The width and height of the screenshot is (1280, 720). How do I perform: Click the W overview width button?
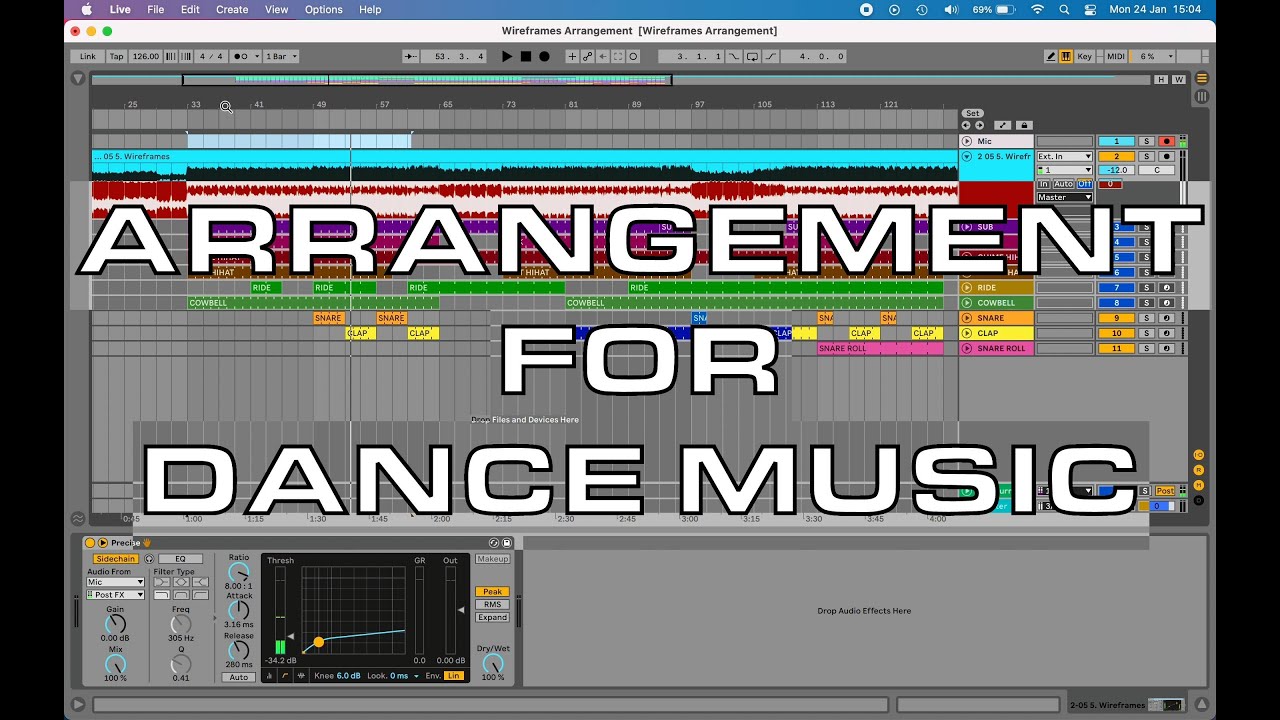[1178, 79]
